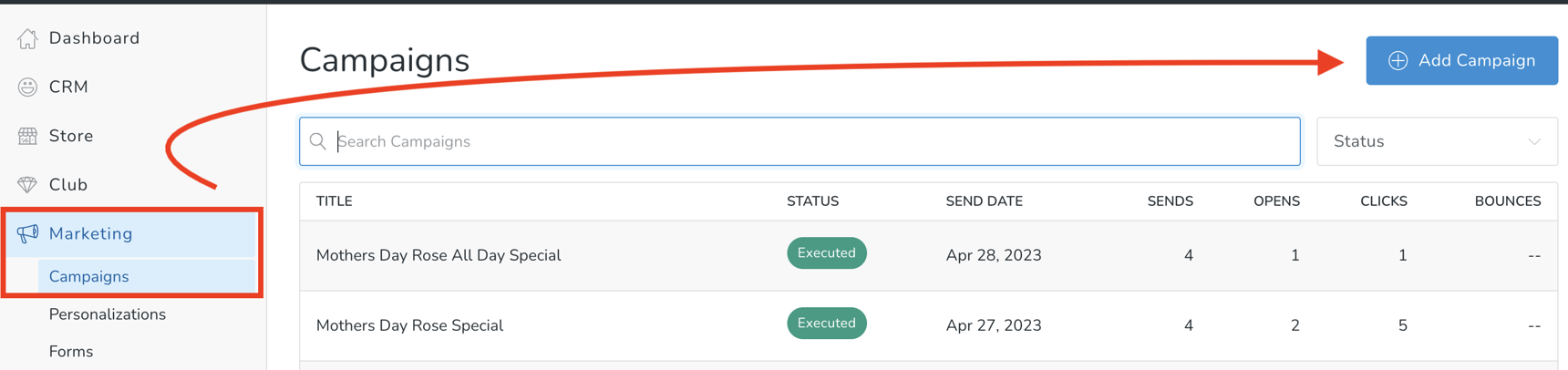Open the Status filter dropdown
The width and height of the screenshot is (1568, 370).
click(1436, 141)
